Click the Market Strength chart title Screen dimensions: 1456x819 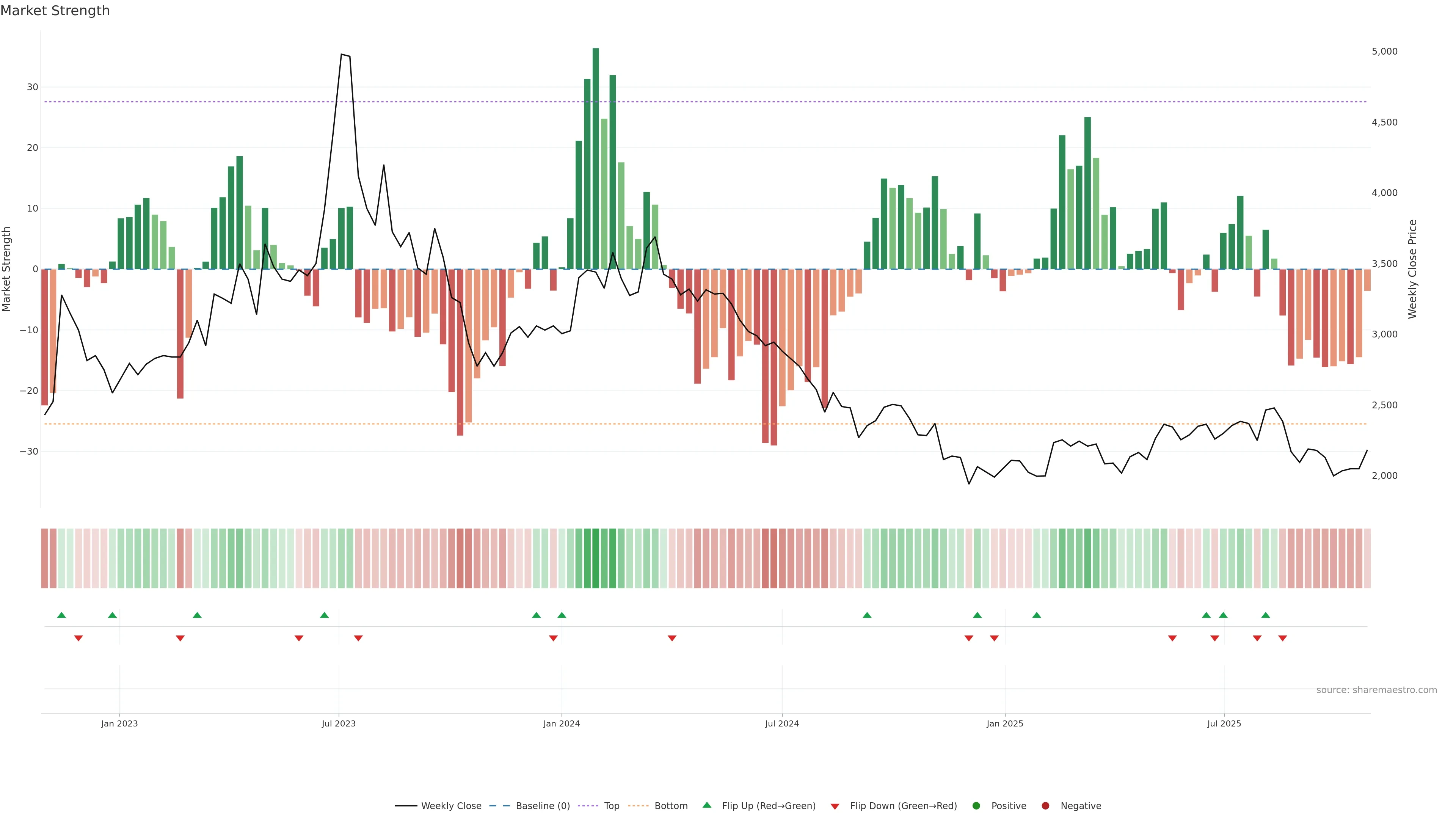[55, 11]
